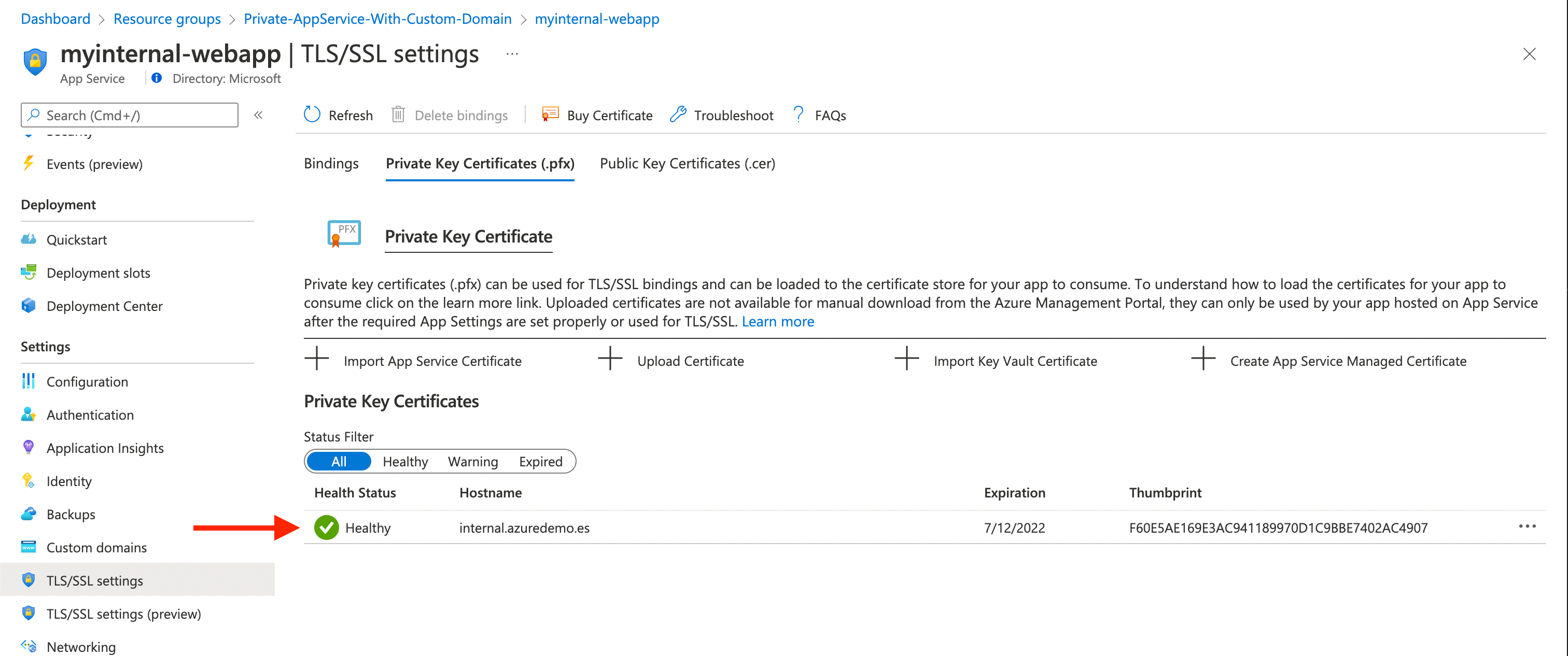Click the Application Insights bulb icon
The image size is (1568, 656).
click(28, 447)
